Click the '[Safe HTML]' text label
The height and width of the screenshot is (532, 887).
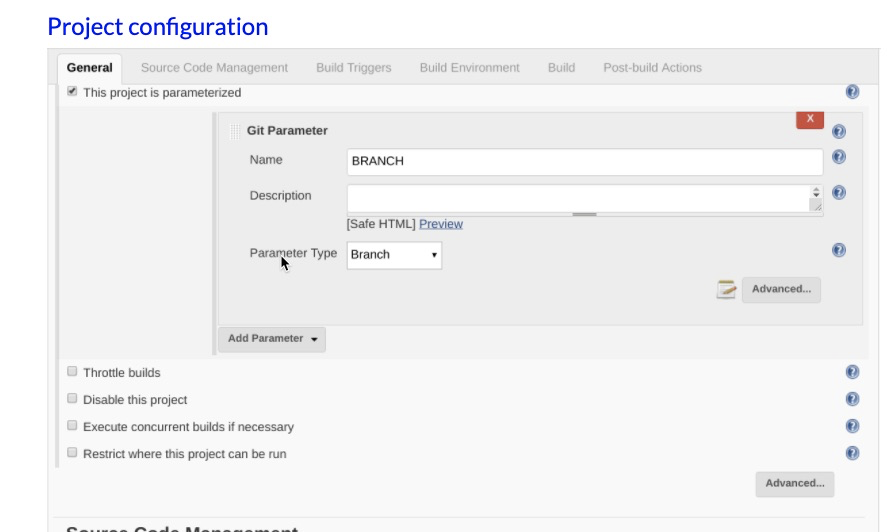381,224
